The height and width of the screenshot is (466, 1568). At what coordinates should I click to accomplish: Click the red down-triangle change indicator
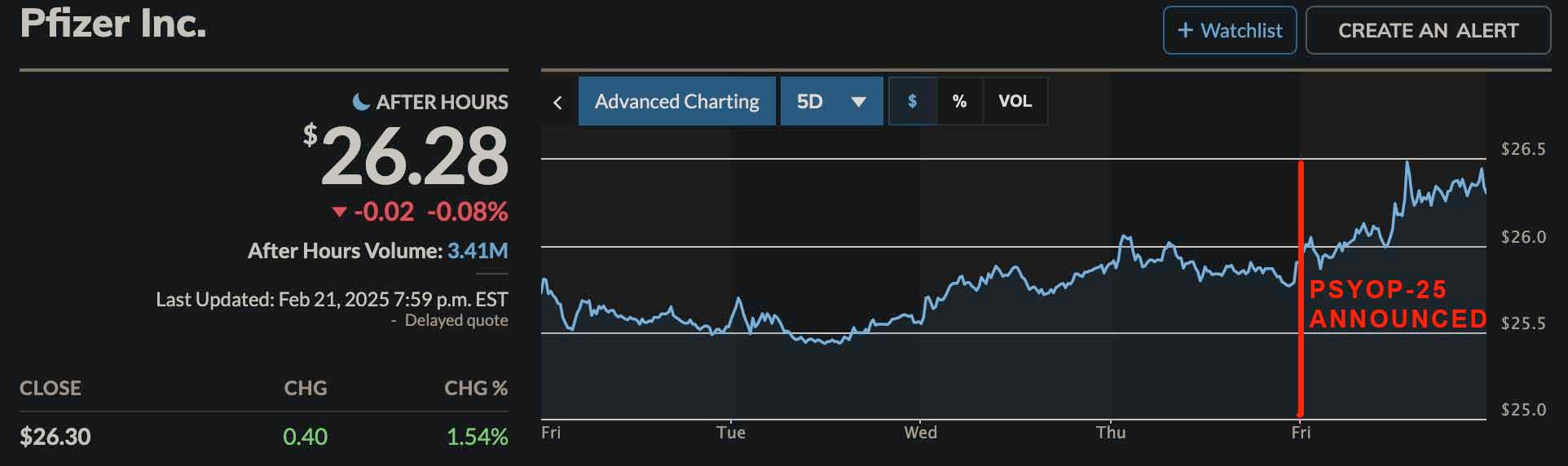tap(340, 212)
